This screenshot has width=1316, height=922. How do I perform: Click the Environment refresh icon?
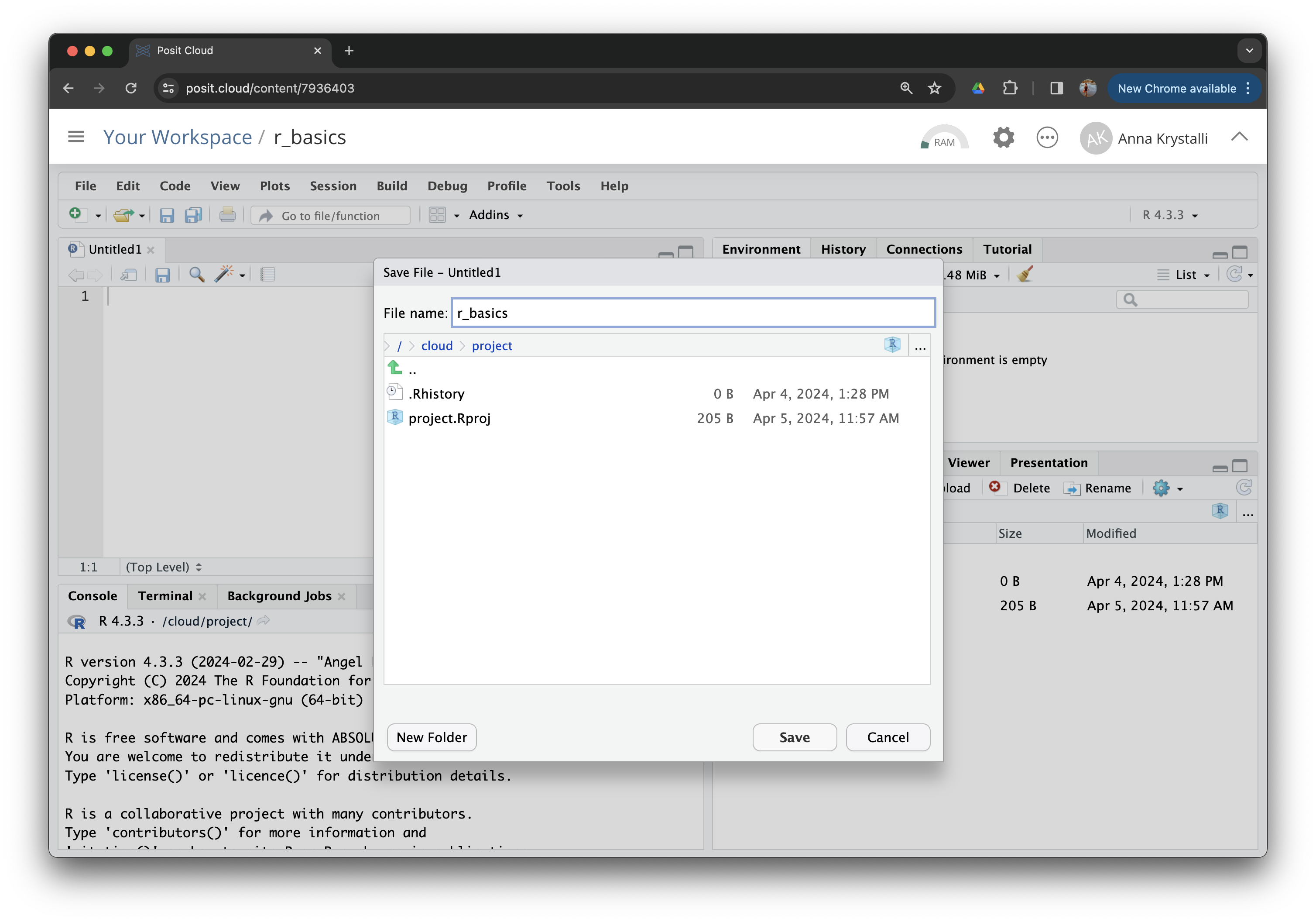[1234, 275]
